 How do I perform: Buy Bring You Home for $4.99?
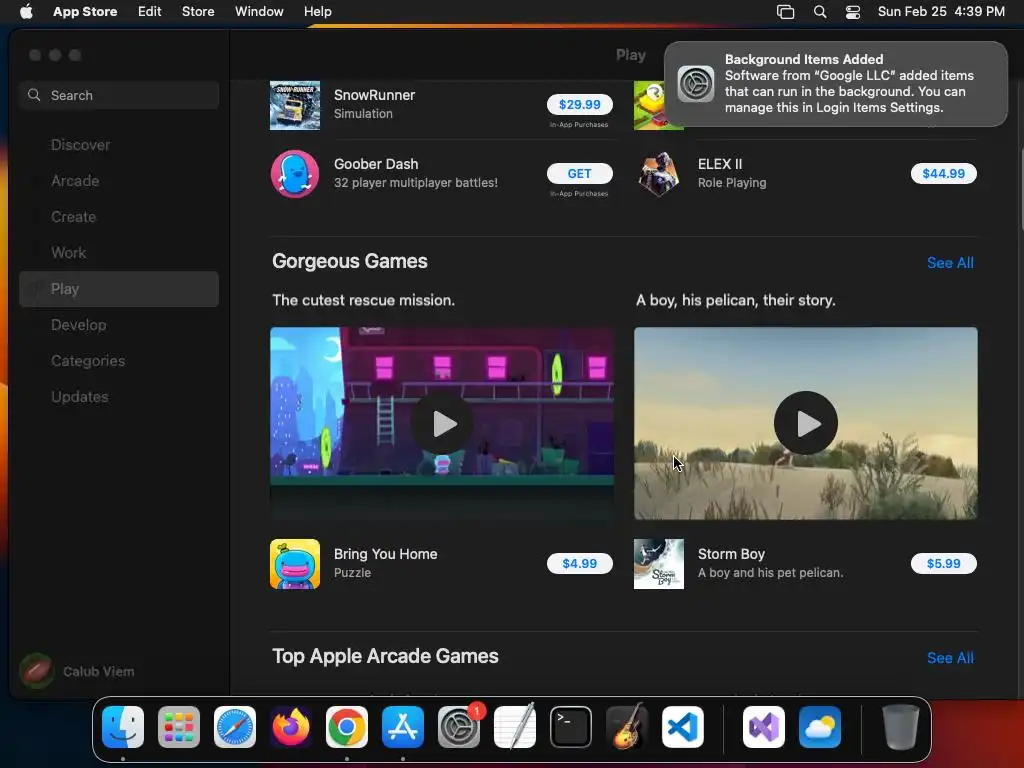(x=579, y=564)
